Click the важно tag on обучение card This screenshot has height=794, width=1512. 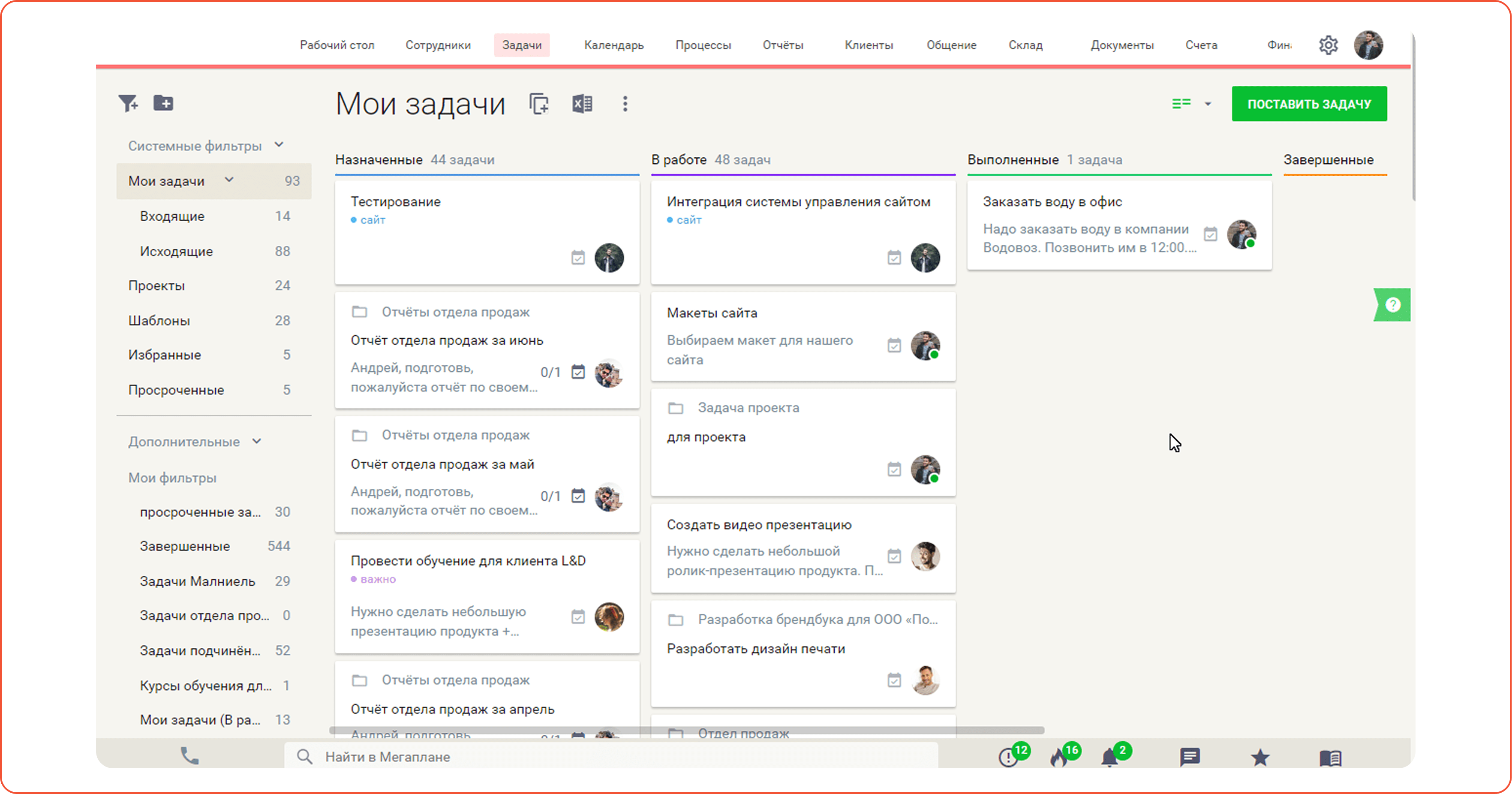377,579
